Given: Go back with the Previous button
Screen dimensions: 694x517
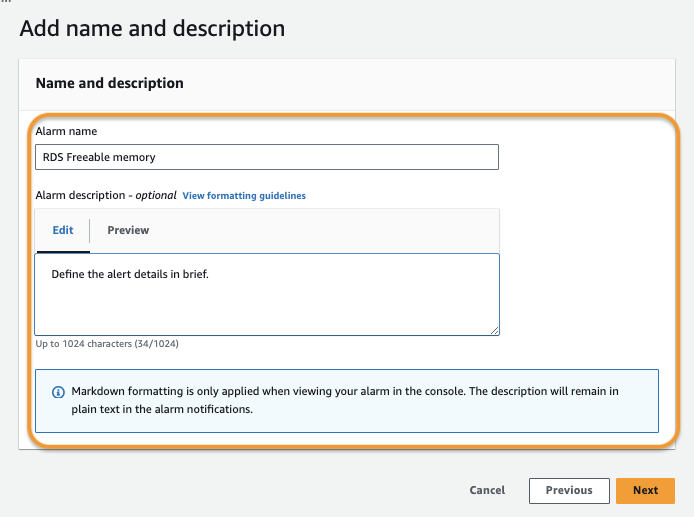Looking at the screenshot, I should [569, 490].
